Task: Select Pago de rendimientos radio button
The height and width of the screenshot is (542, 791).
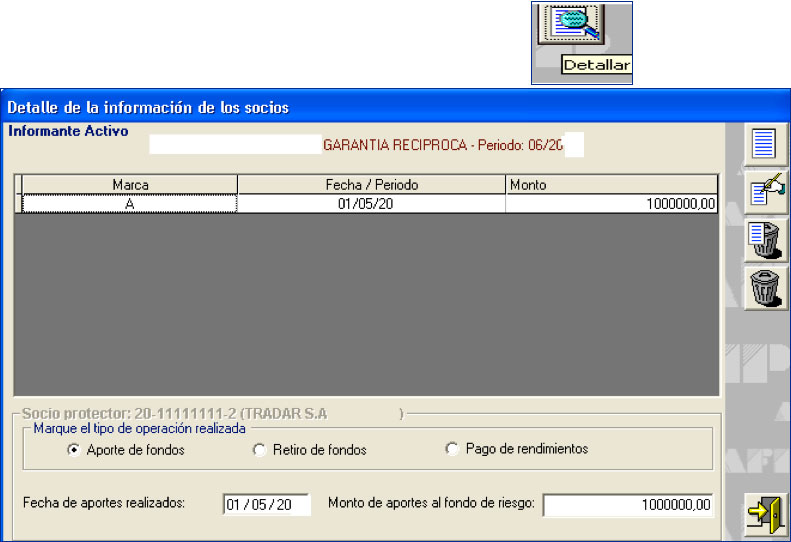Action: 452,449
